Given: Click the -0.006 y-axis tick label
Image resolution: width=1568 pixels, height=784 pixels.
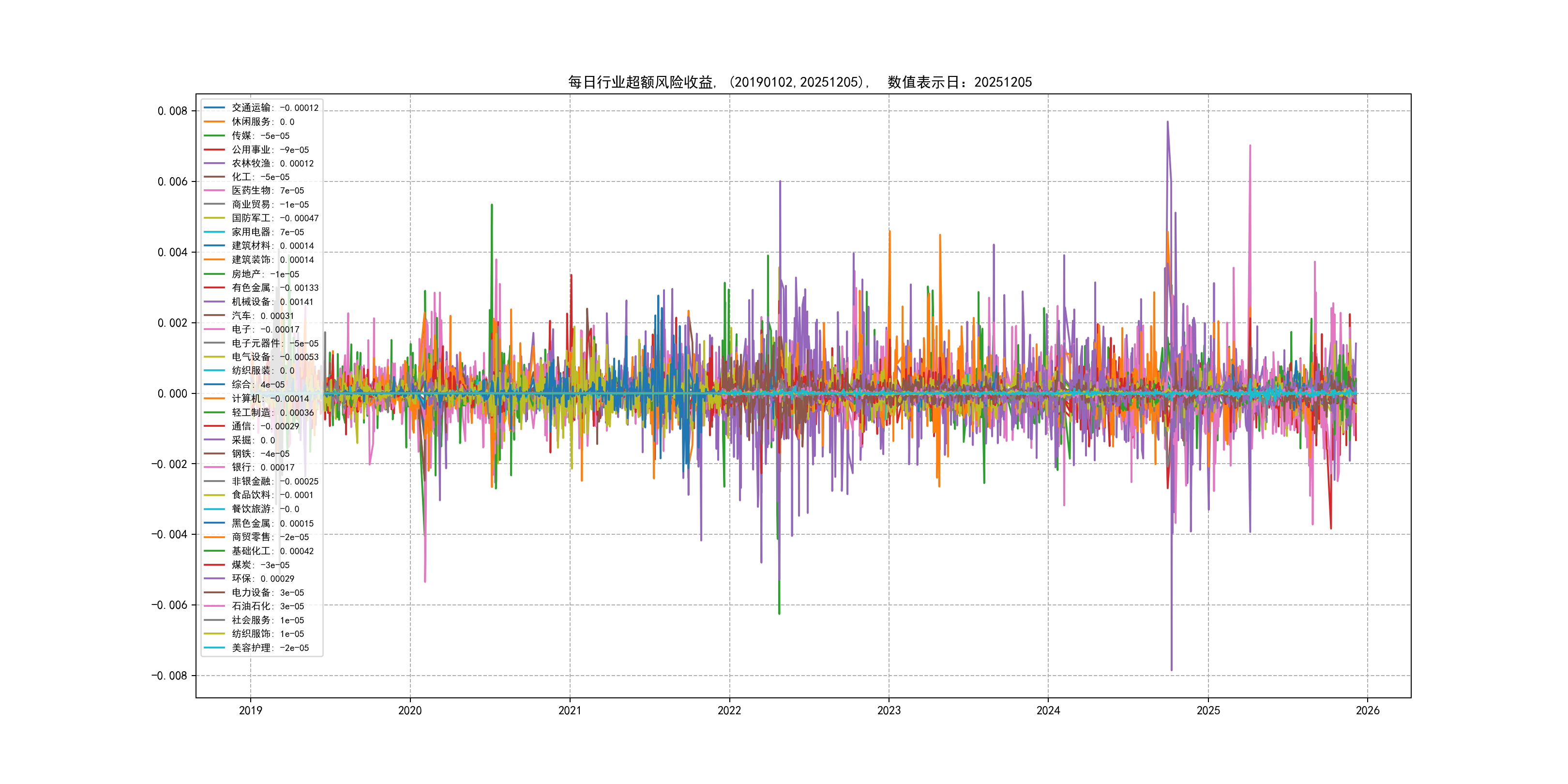Looking at the screenshot, I should tap(169, 605).
